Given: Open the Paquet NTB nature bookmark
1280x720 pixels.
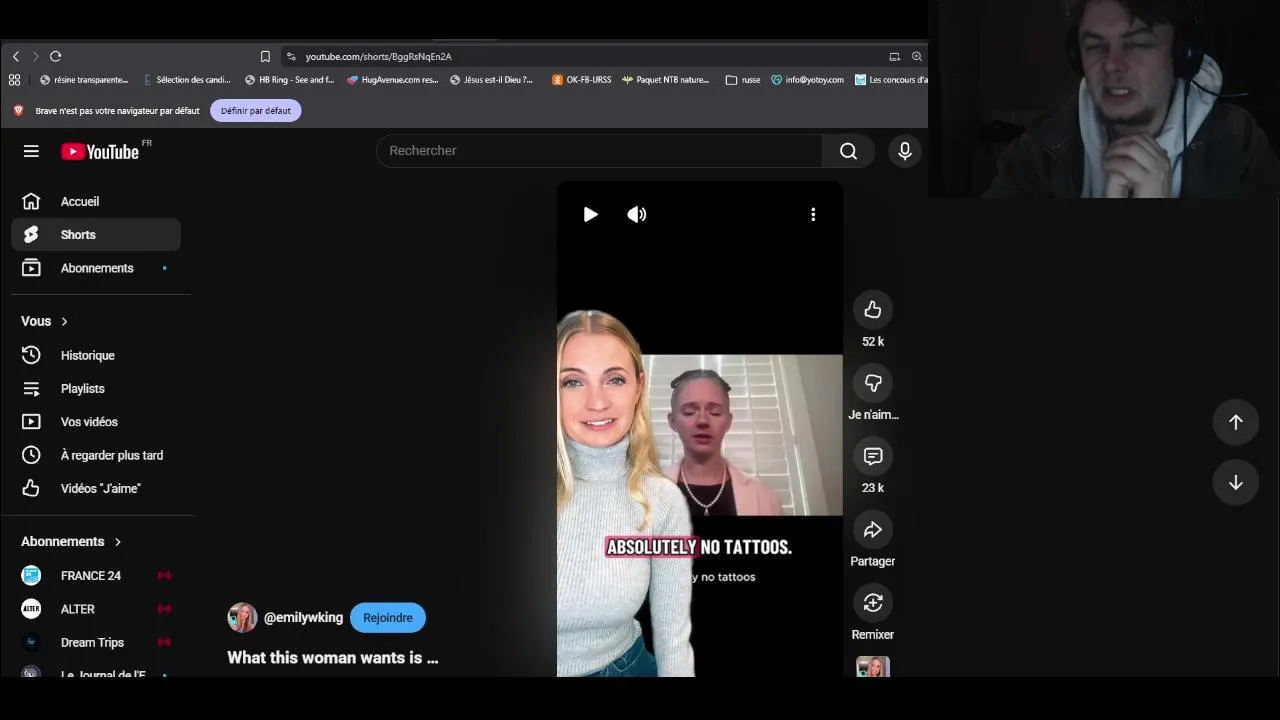Looking at the screenshot, I should [666, 80].
